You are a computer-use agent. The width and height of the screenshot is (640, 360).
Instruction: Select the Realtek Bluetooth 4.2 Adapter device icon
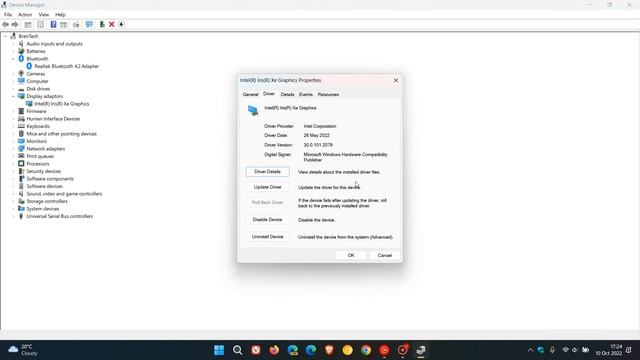(29, 66)
